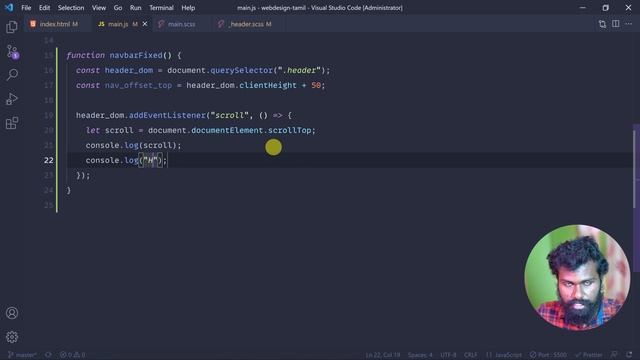Open the Edit menu

(44, 8)
